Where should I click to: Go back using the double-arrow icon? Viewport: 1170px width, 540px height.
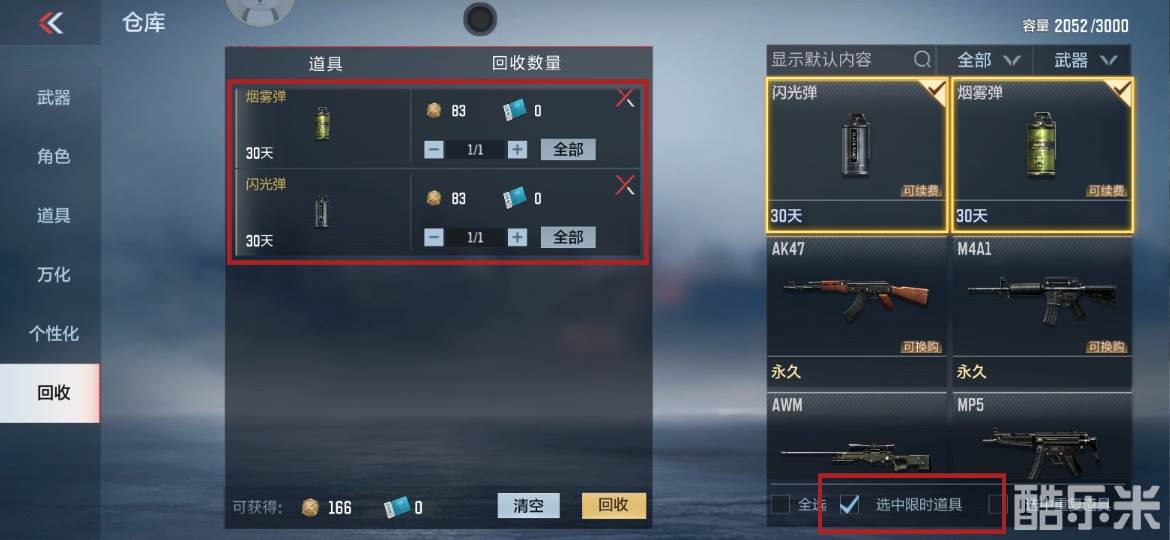point(51,23)
